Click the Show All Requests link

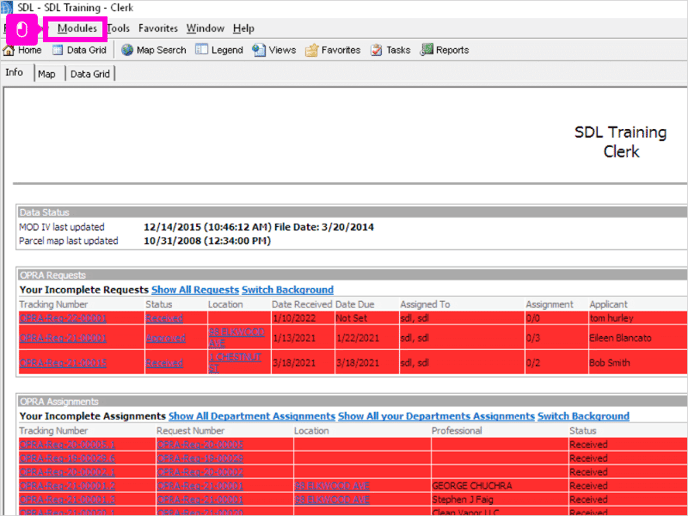click(x=195, y=290)
